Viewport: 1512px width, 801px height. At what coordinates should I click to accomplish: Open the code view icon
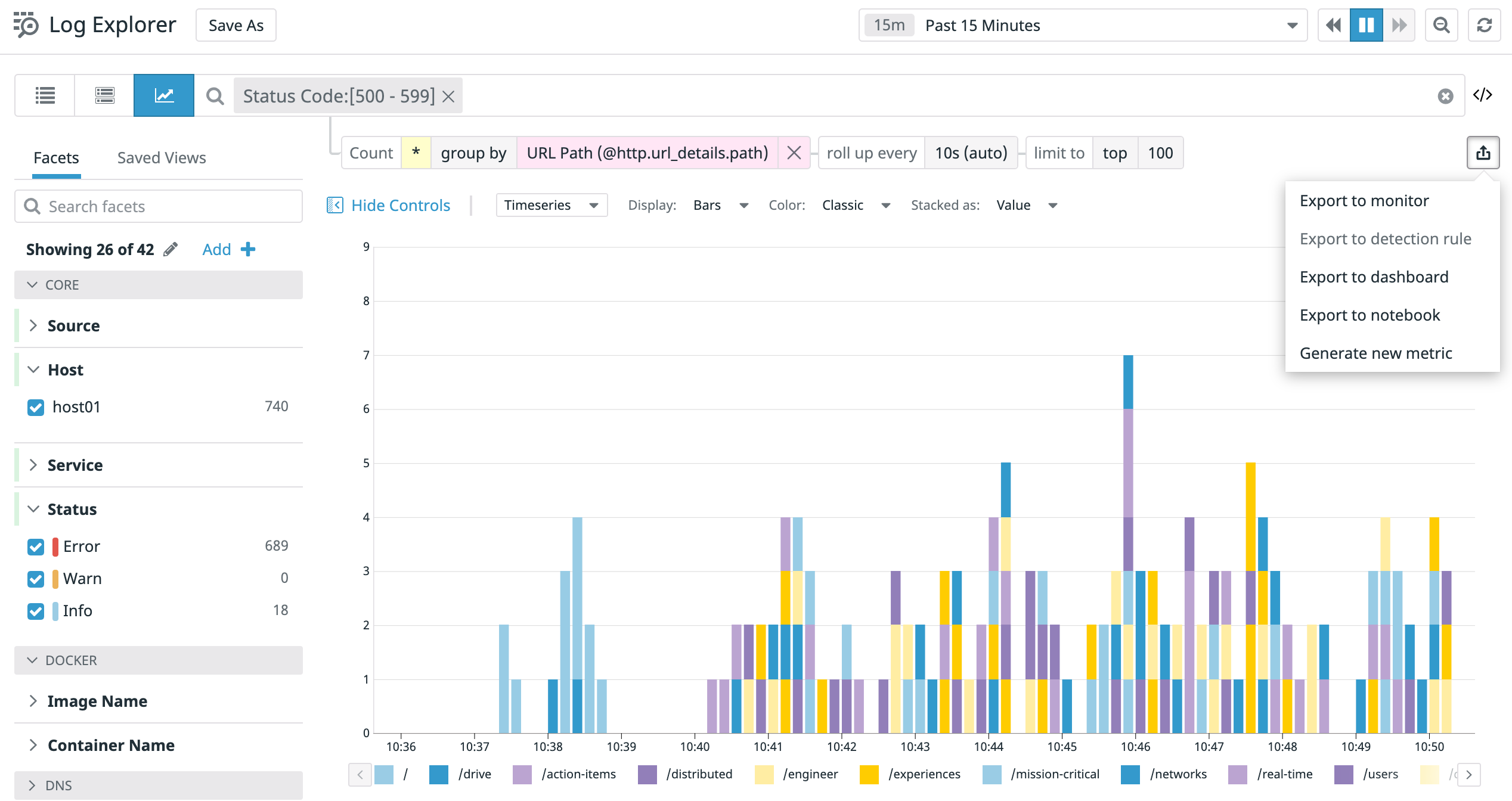tap(1482, 95)
